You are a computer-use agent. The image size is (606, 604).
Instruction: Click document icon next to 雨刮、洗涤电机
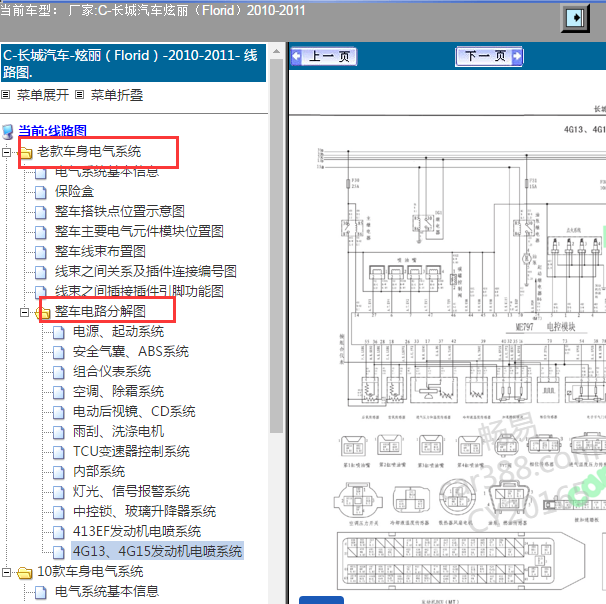(59, 432)
